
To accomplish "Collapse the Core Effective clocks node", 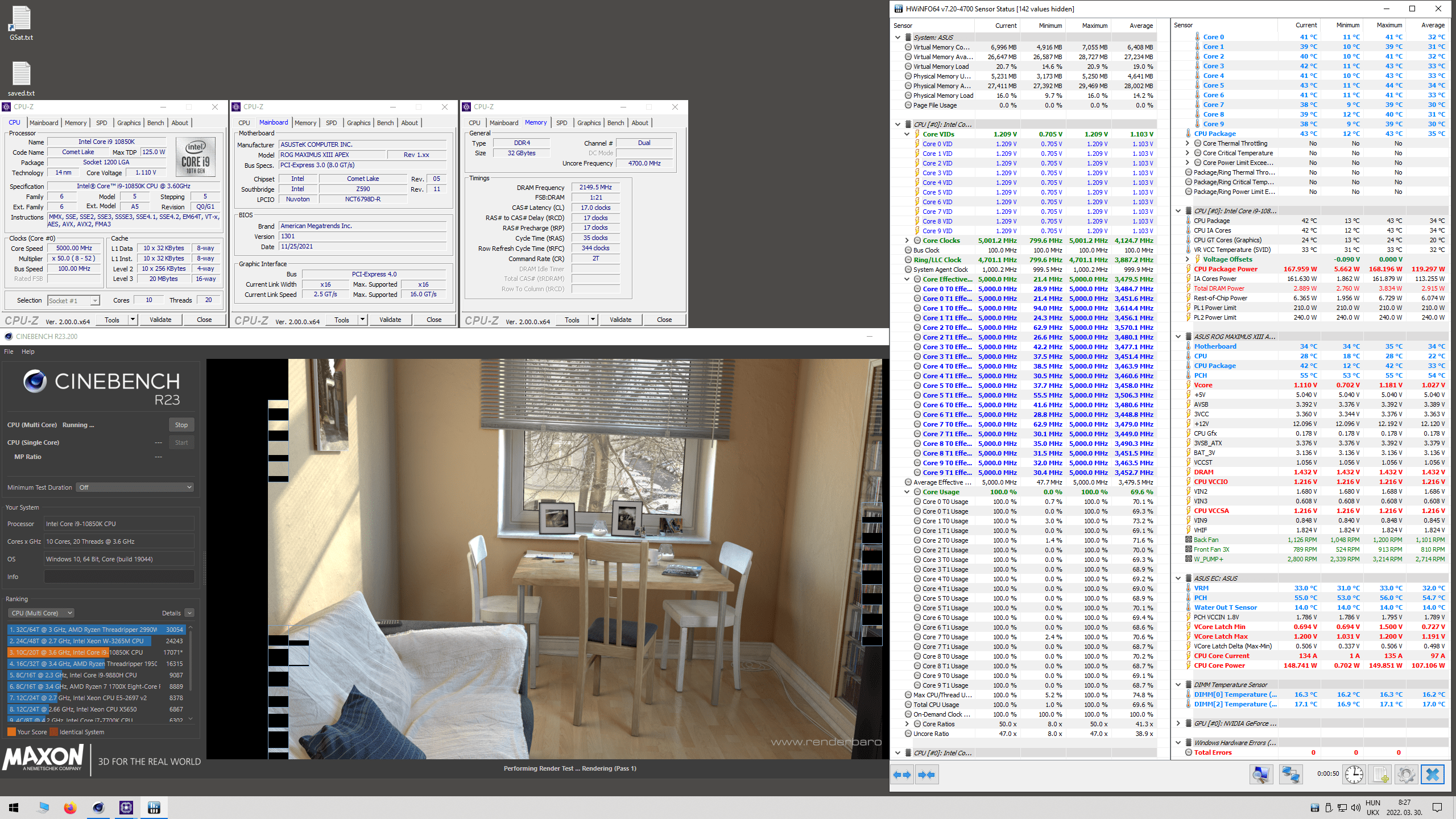I will (907, 279).
